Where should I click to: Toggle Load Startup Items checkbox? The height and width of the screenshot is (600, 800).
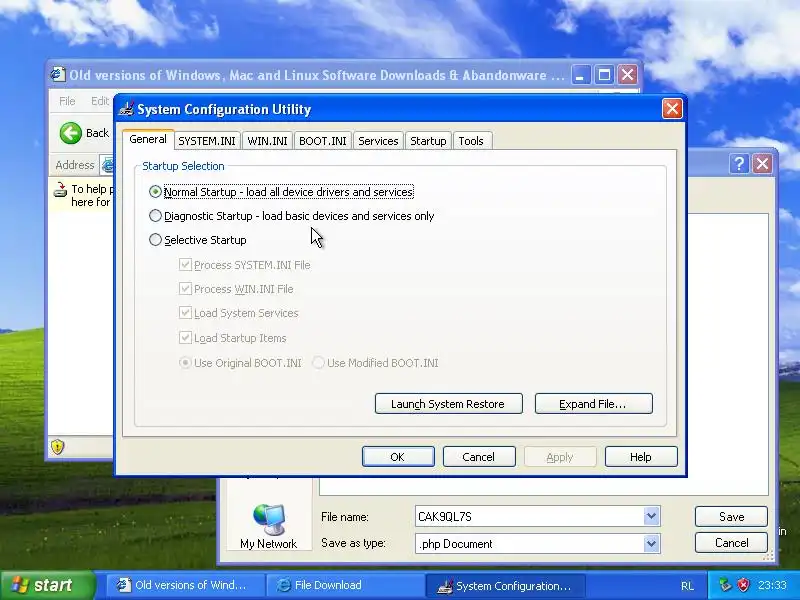(185, 338)
